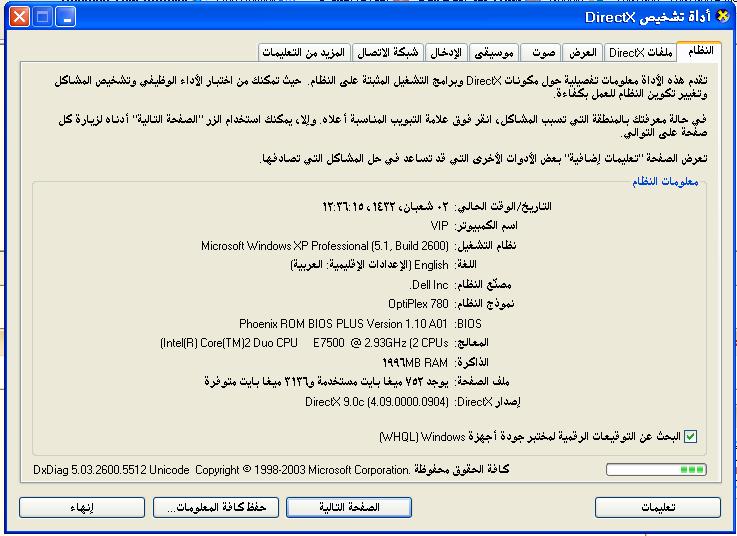This screenshot has width=737, height=536.
Task: Maximize the DirectX diagnostic window
Action: tap(43, 17)
